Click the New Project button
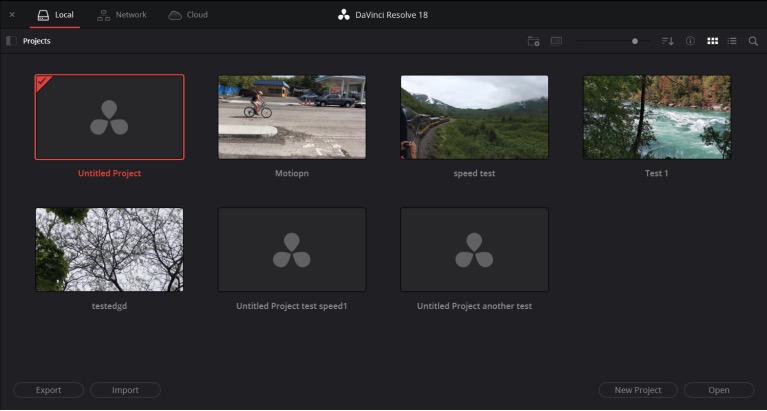The height and width of the screenshot is (411, 767). point(638,390)
